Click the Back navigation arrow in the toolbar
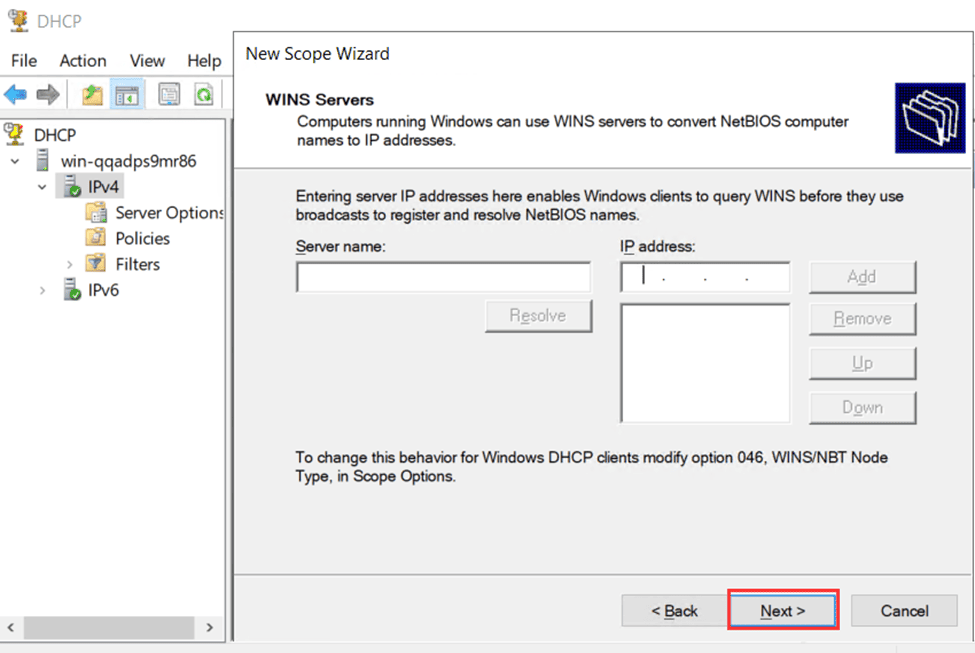 17,94
